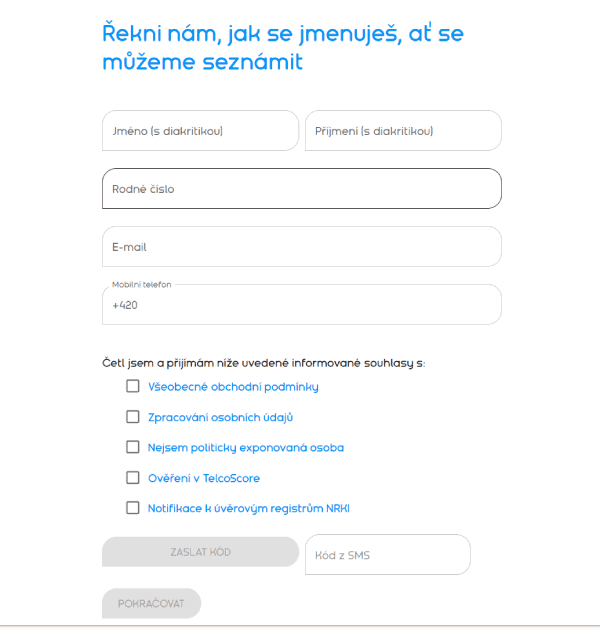This screenshot has width=600, height=630.
Task: Check Notifikace k úvěrovým registrům NRKI box
Action: (133, 507)
